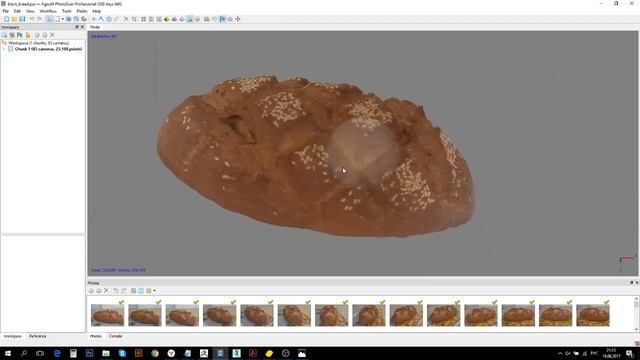Click Remove Items X in the Workspace toolbar

point(52,35)
